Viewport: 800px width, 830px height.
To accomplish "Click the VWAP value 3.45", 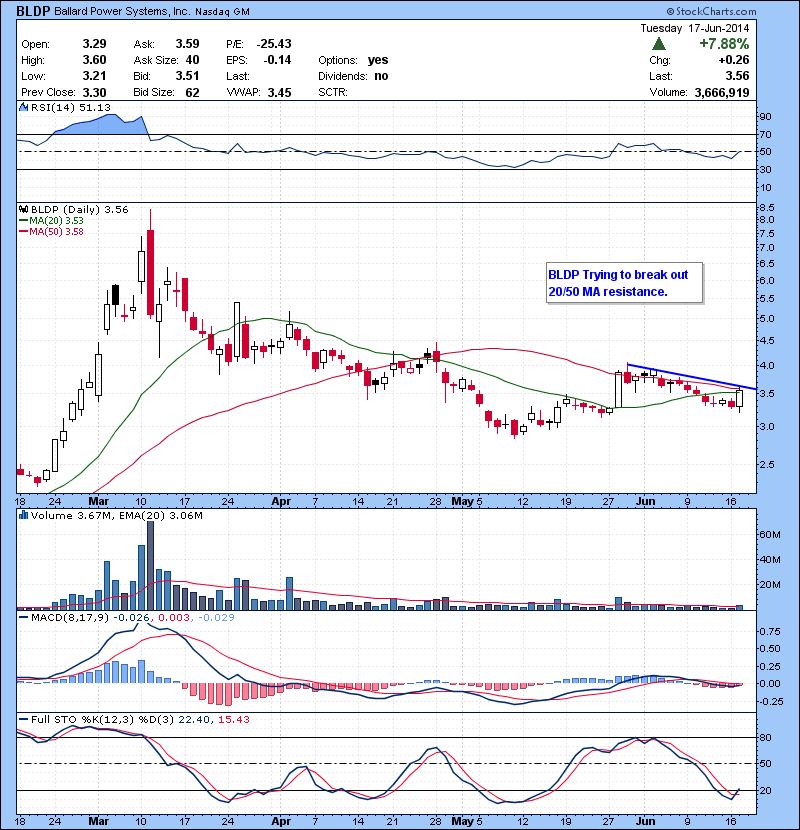I will (x=280, y=93).
